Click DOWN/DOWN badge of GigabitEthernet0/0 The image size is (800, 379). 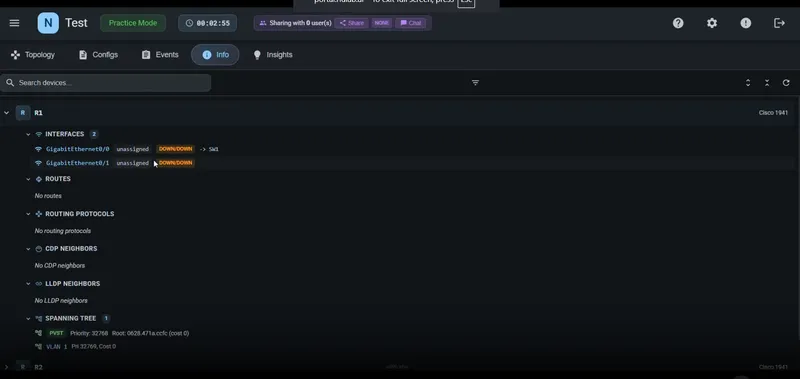coord(176,149)
